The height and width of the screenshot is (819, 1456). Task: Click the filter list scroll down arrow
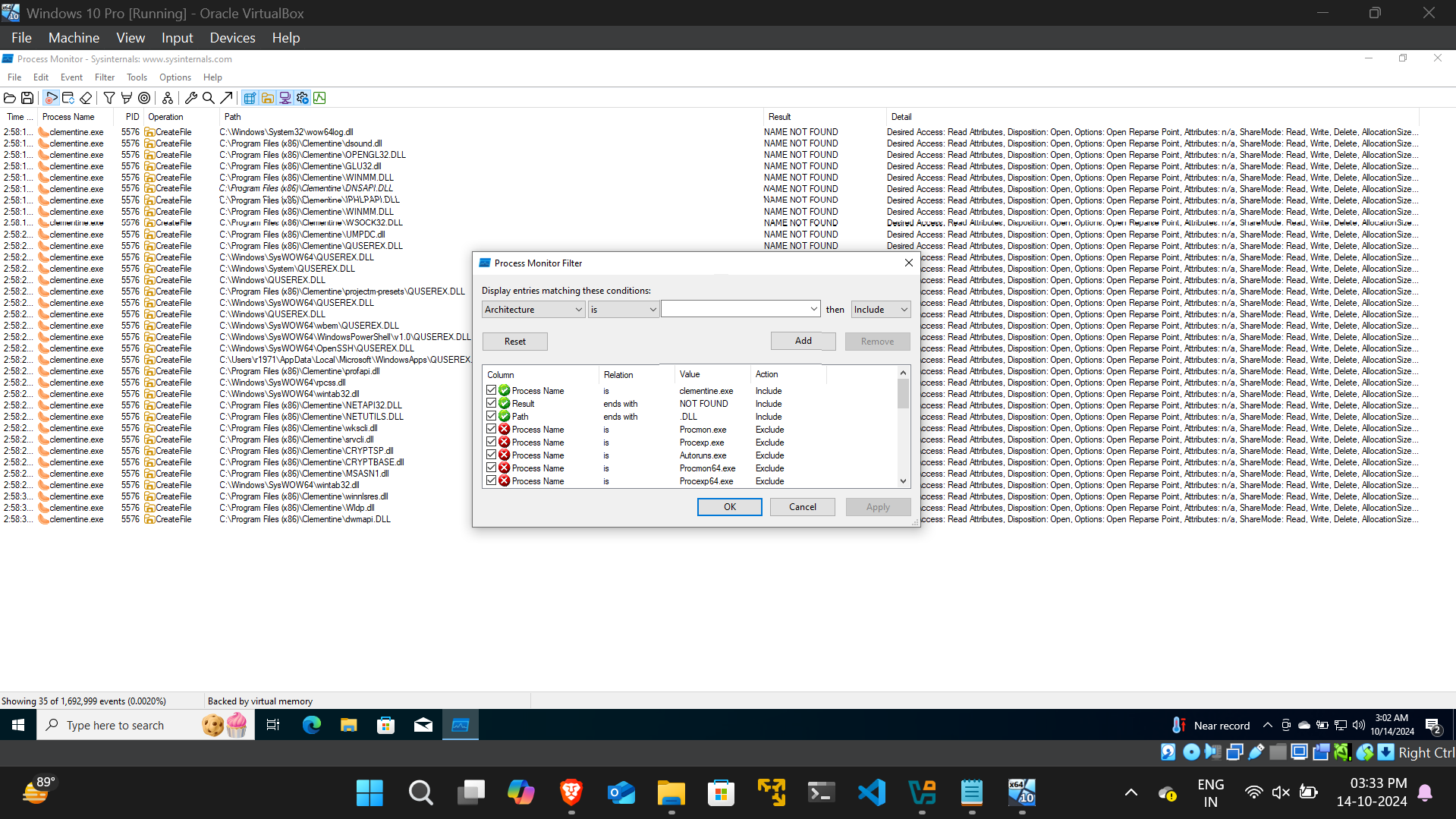tap(903, 480)
